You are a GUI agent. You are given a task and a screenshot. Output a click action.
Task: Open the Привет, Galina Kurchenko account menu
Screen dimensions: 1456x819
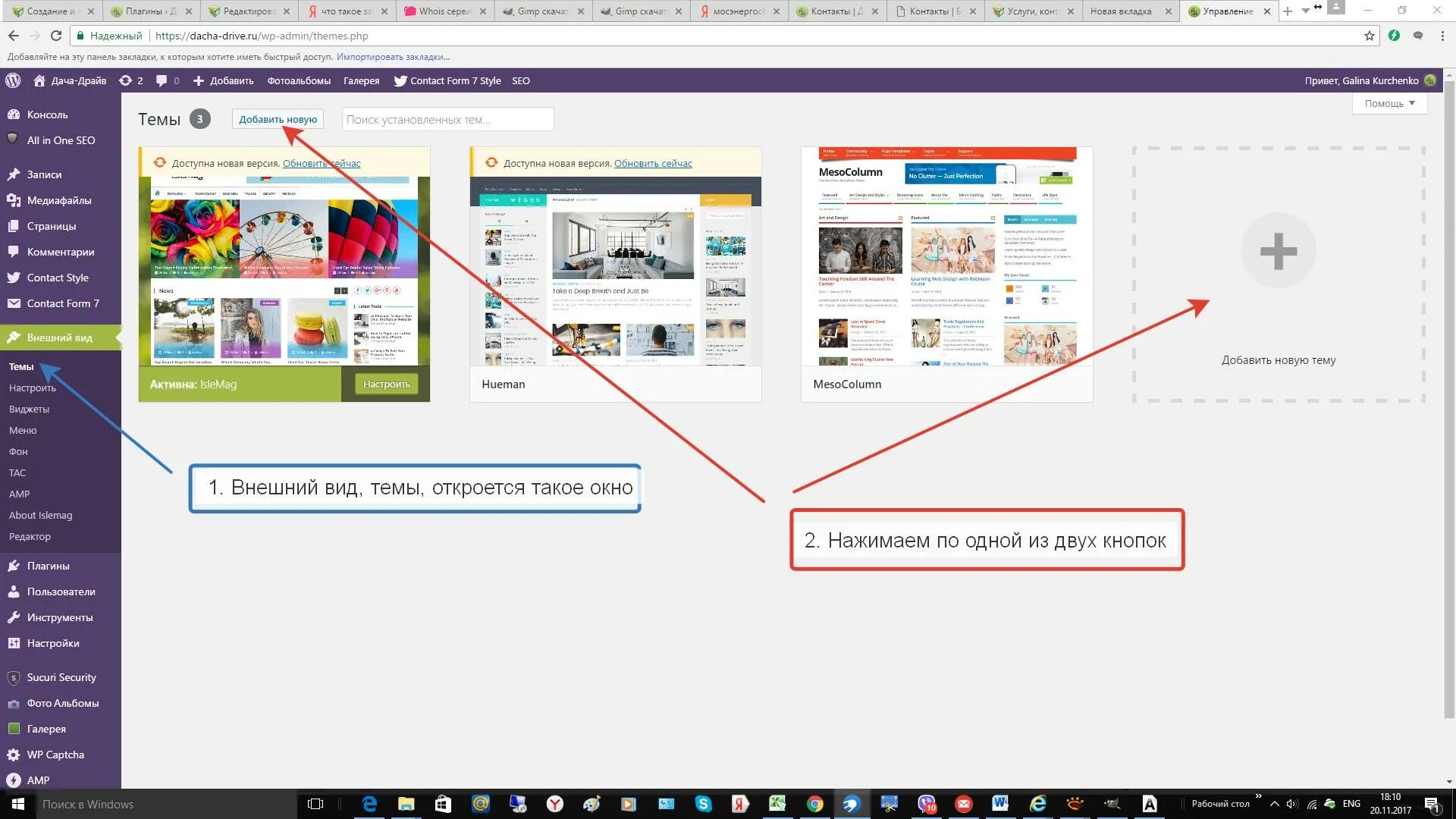[x=1361, y=80]
